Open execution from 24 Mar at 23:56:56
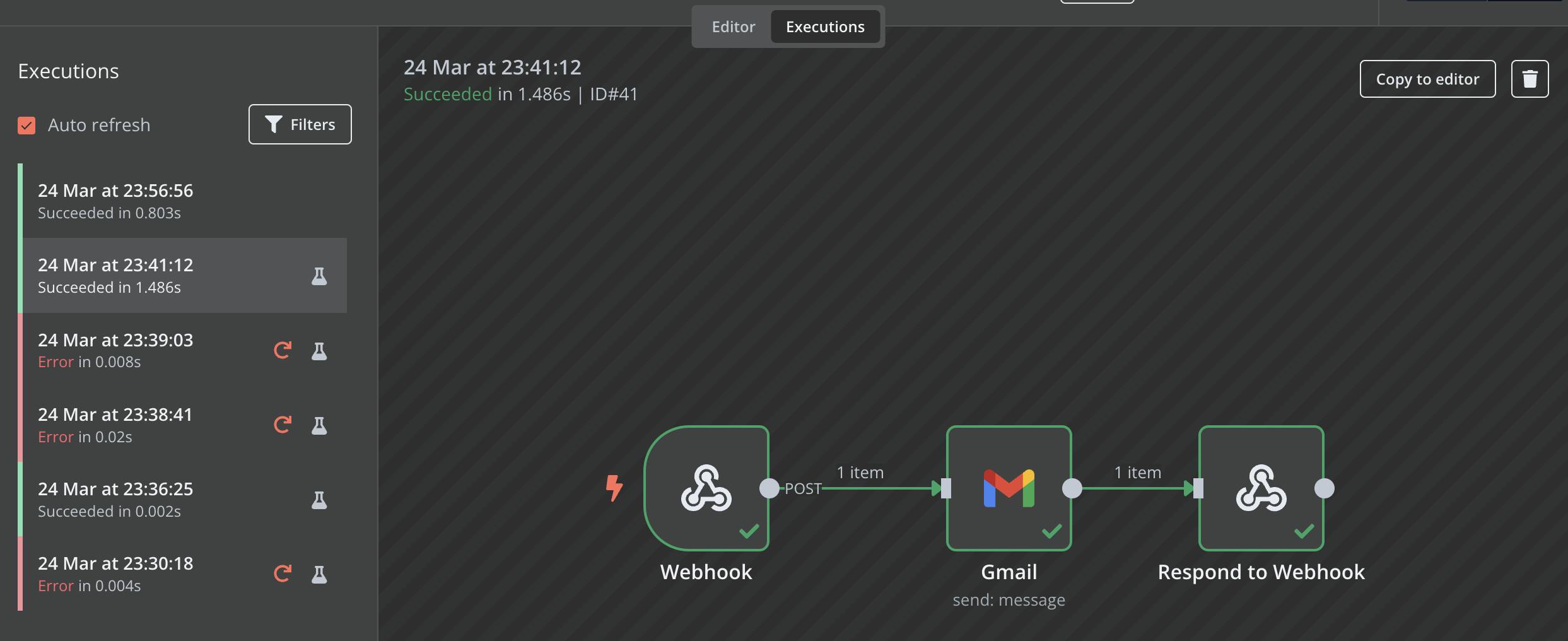Image resolution: width=1568 pixels, height=641 pixels. click(x=183, y=201)
